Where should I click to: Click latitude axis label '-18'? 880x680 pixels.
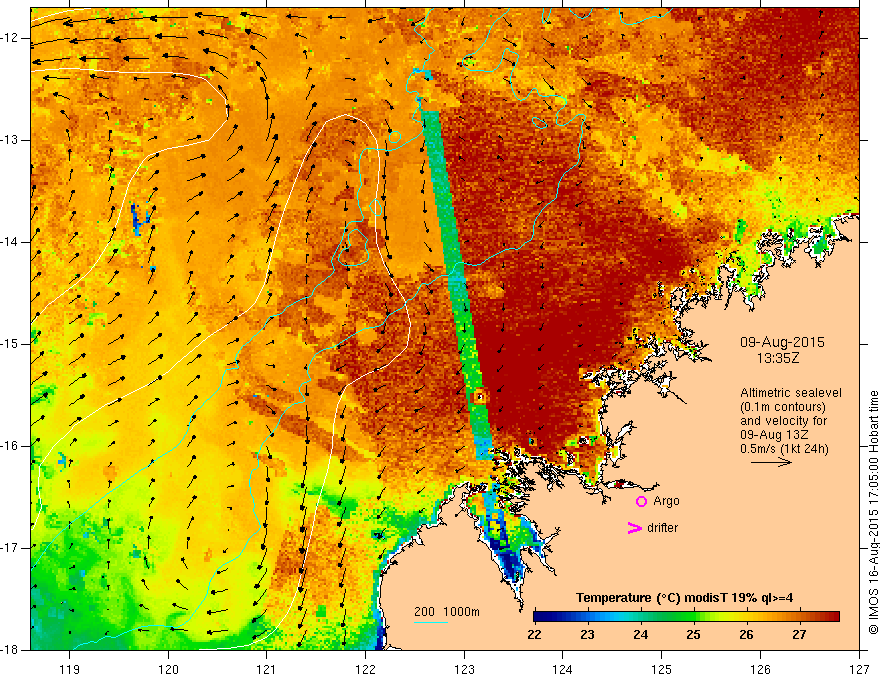(10, 650)
